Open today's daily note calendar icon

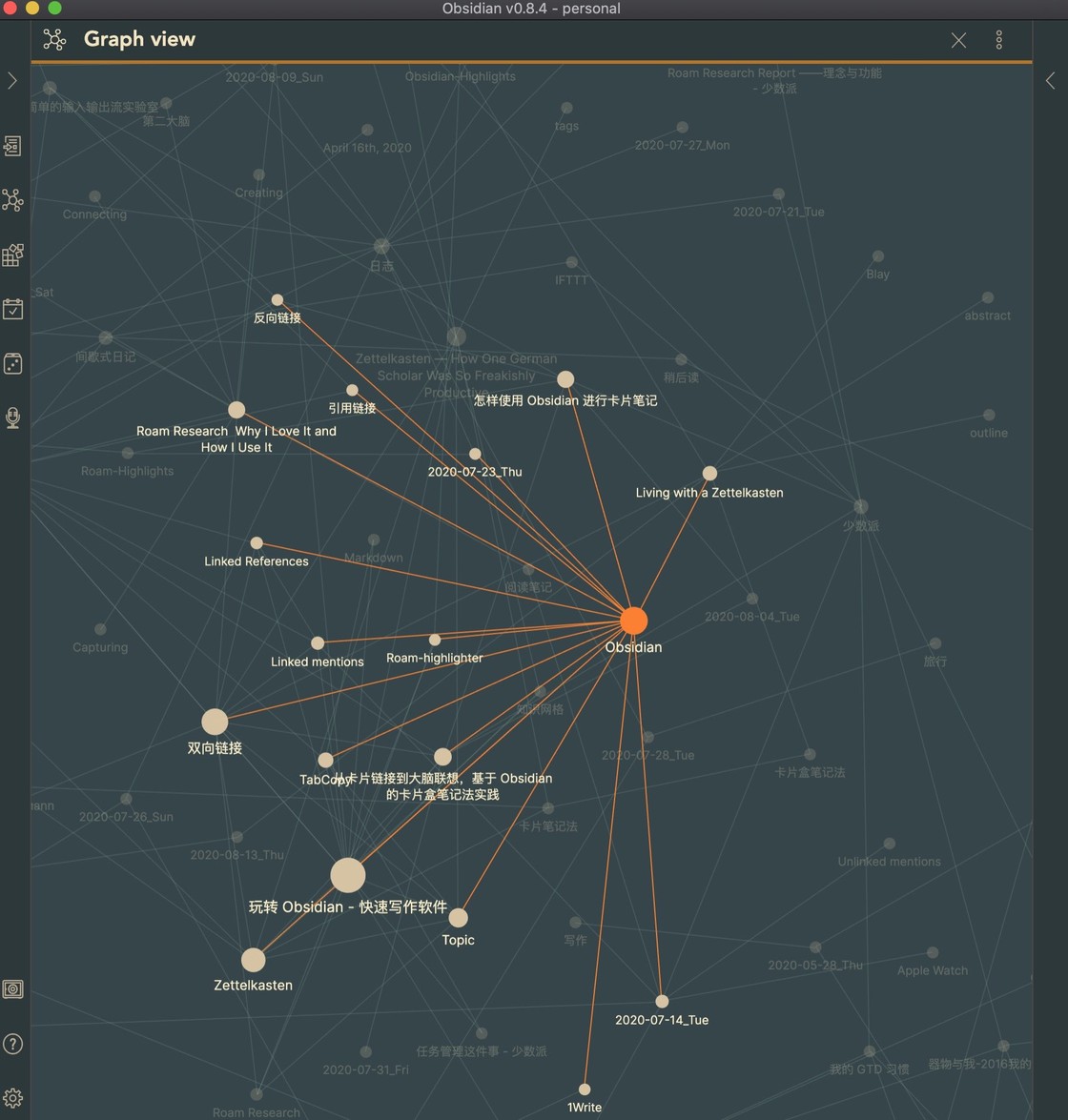[12, 309]
